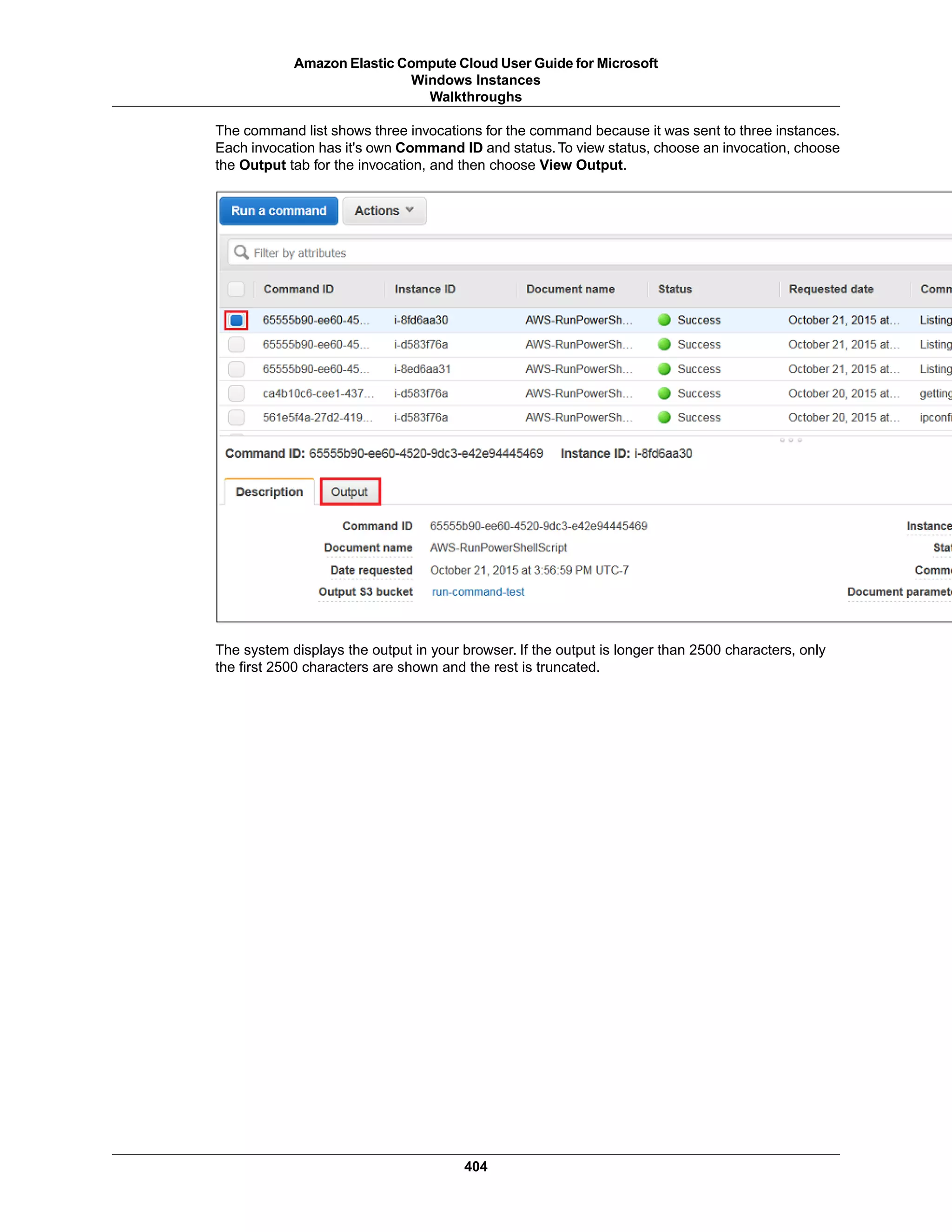Click the Run a command button

pos(278,211)
